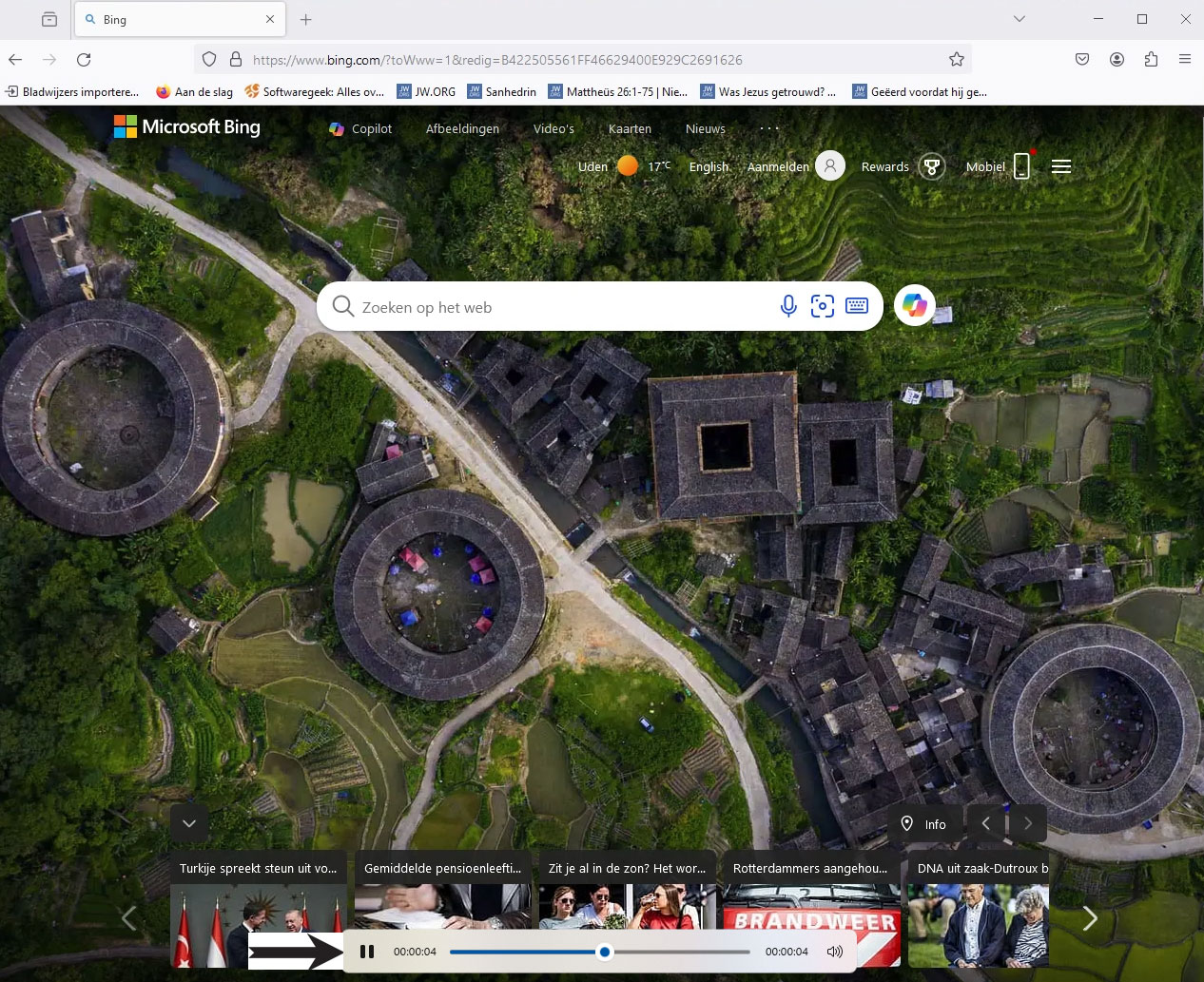Click the Mobiel phone icon
Screen dimensions: 1204x982
click(1022, 166)
